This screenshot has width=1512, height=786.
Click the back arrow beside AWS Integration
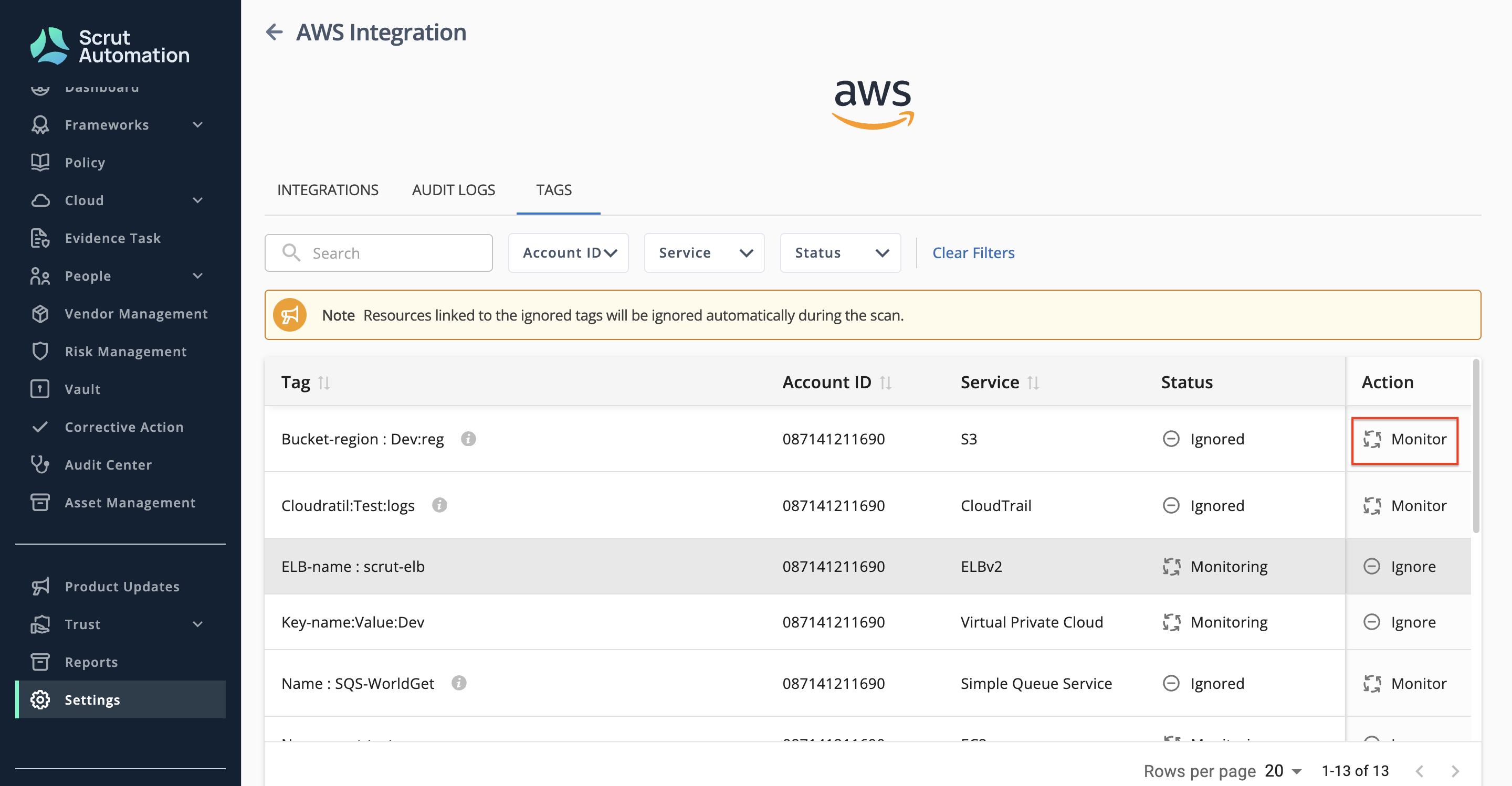[x=274, y=31]
